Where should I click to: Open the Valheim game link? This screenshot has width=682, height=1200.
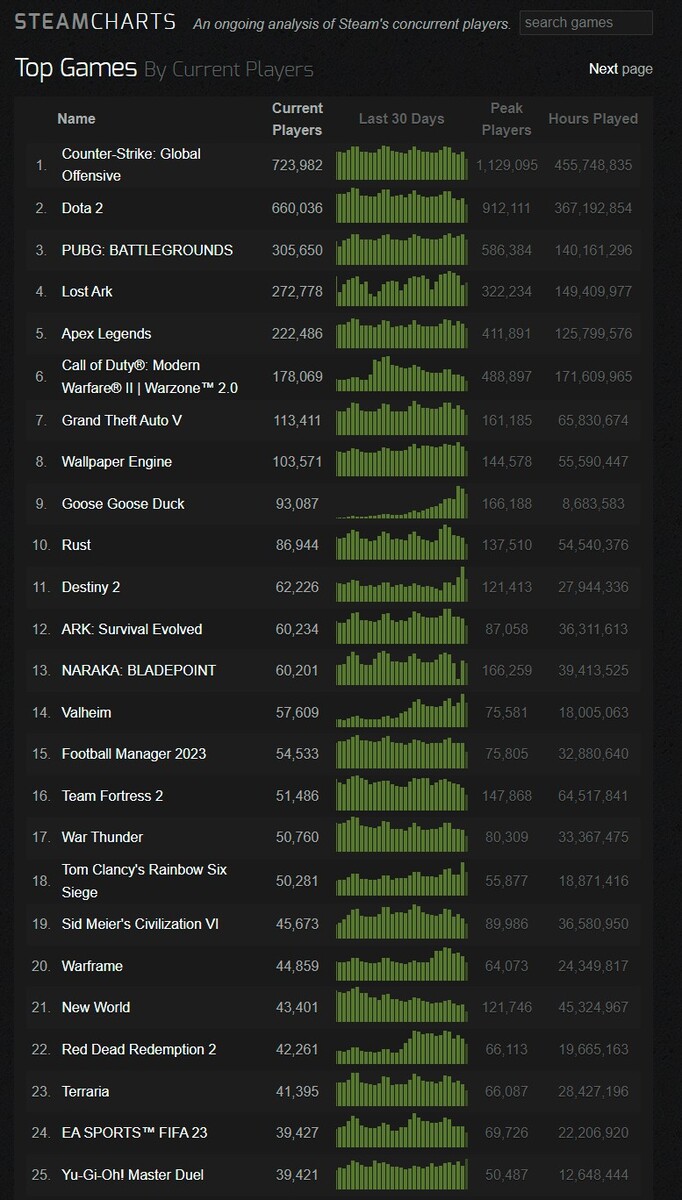(86, 713)
